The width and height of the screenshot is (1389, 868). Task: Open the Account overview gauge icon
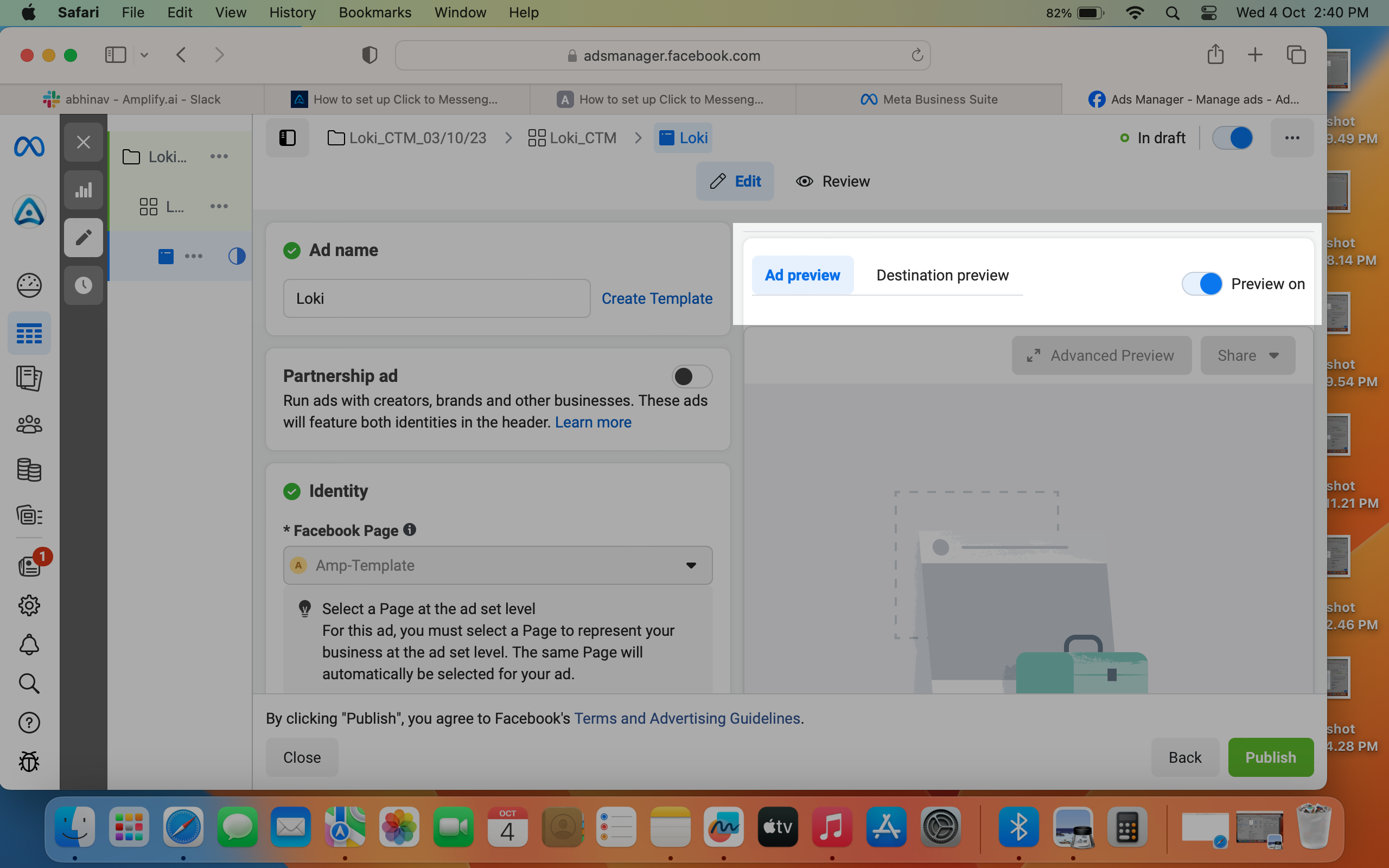tap(29, 285)
